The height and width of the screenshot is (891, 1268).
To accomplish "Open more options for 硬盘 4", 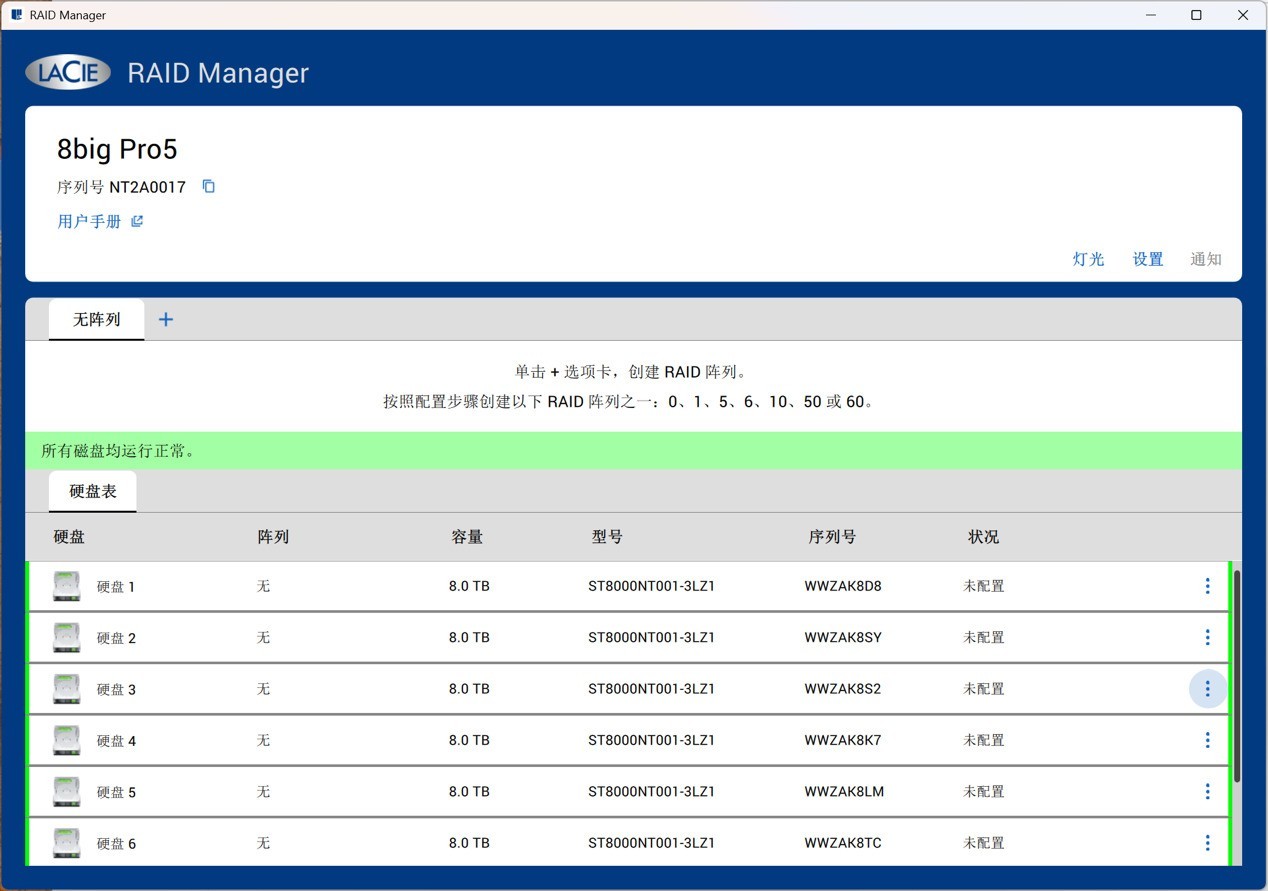I will (x=1207, y=740).
